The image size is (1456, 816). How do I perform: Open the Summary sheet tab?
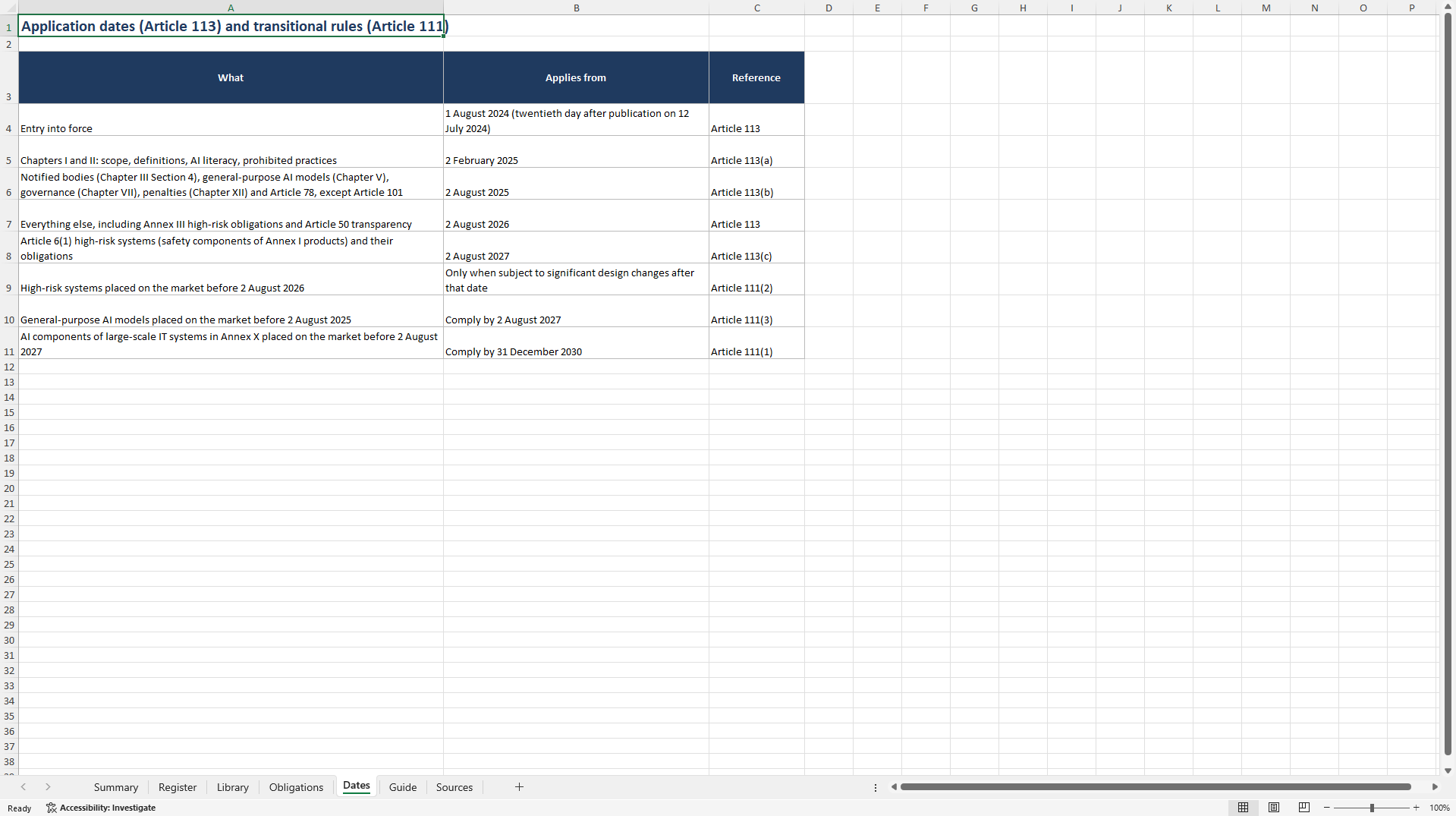pyautogui.click(x=116, y=787)
